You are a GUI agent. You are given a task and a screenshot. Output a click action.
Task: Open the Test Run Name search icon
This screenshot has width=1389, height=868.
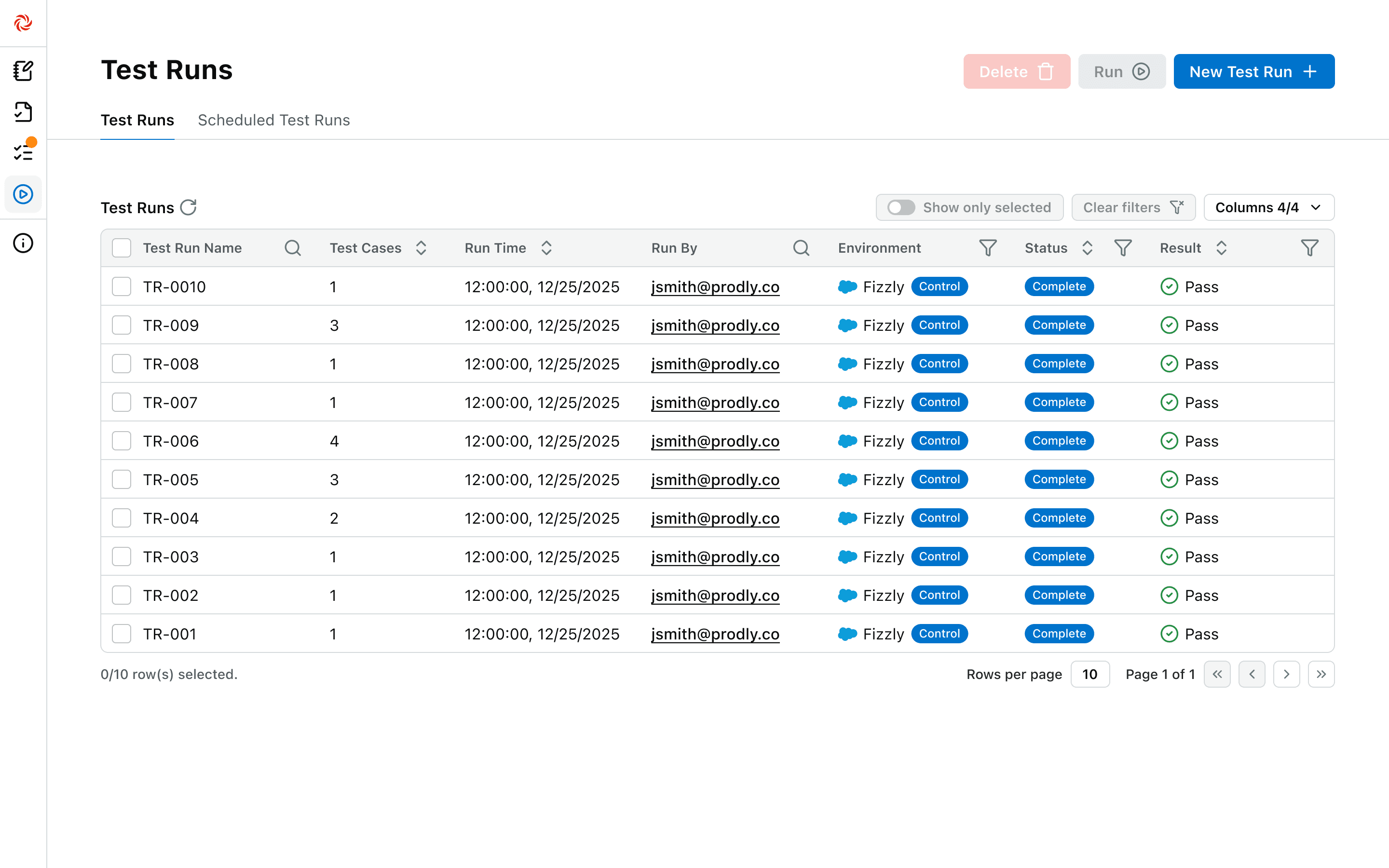coord(293,248)
